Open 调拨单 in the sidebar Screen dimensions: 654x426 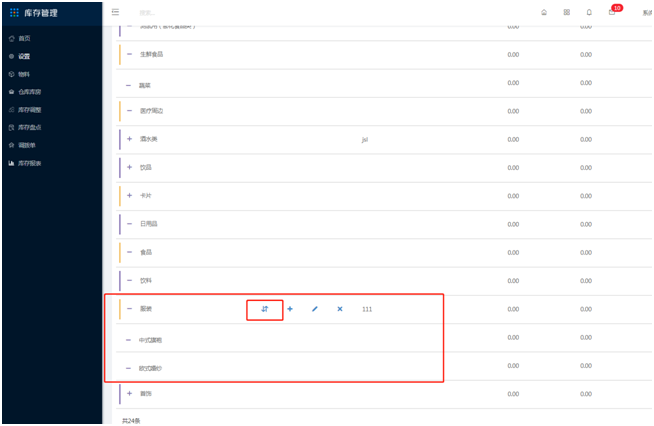point(27,145)
